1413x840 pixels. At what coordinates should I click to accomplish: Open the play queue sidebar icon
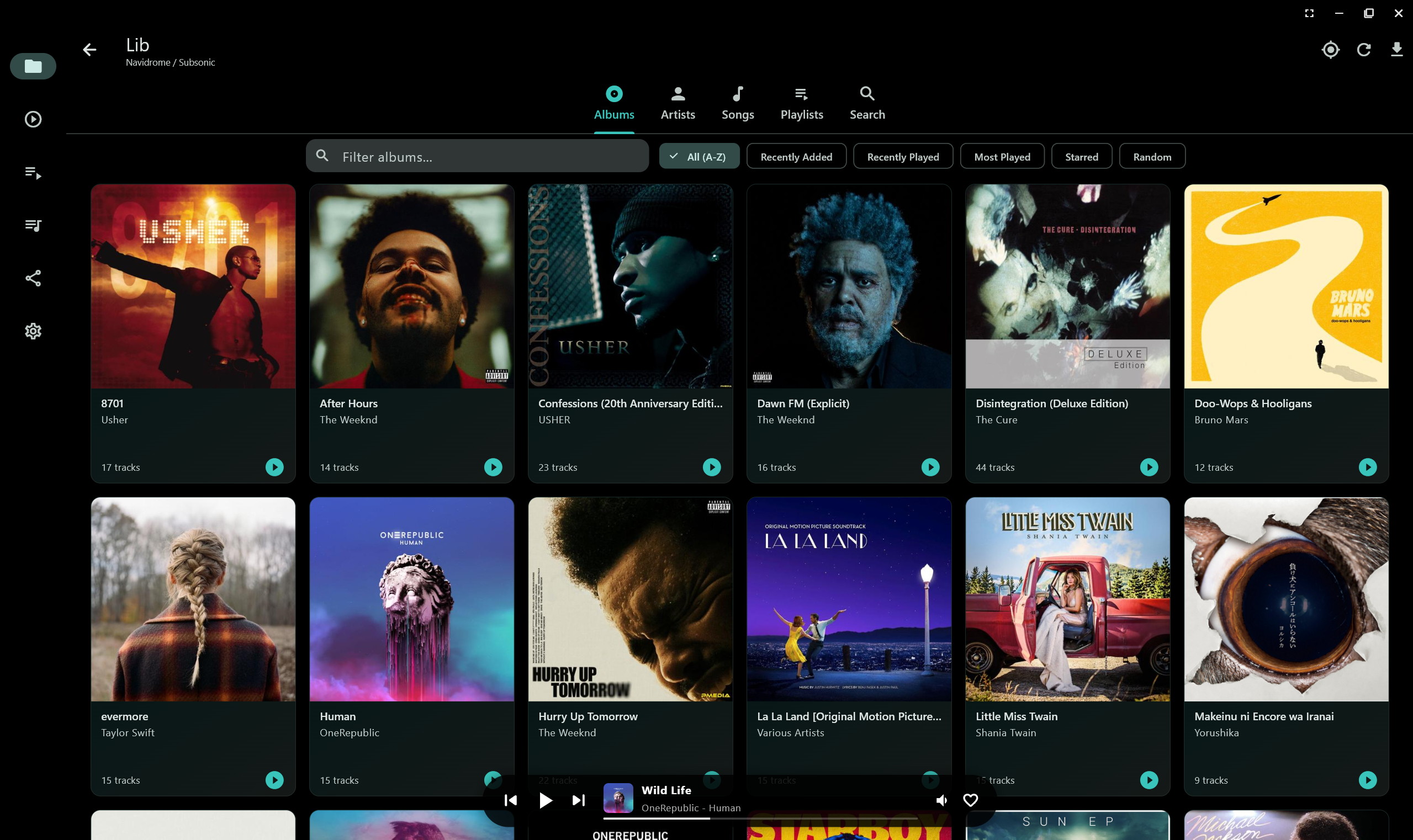(x=33, y=173)
